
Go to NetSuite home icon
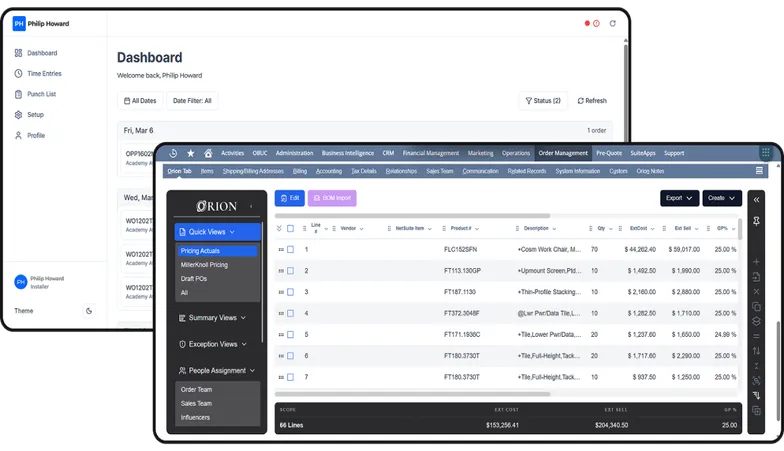coord(208,154)
